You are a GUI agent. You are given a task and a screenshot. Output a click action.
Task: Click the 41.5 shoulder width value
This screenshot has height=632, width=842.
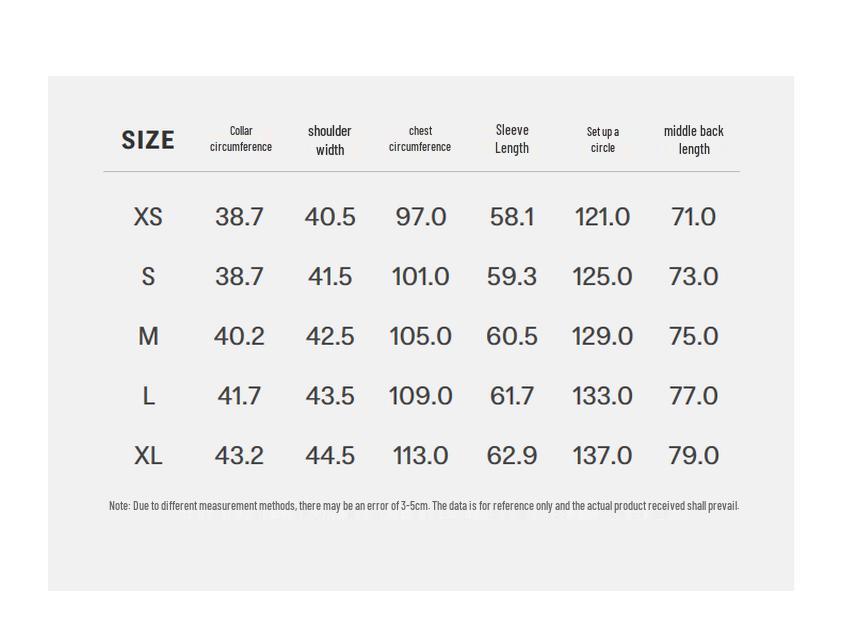tap(330, 277)
